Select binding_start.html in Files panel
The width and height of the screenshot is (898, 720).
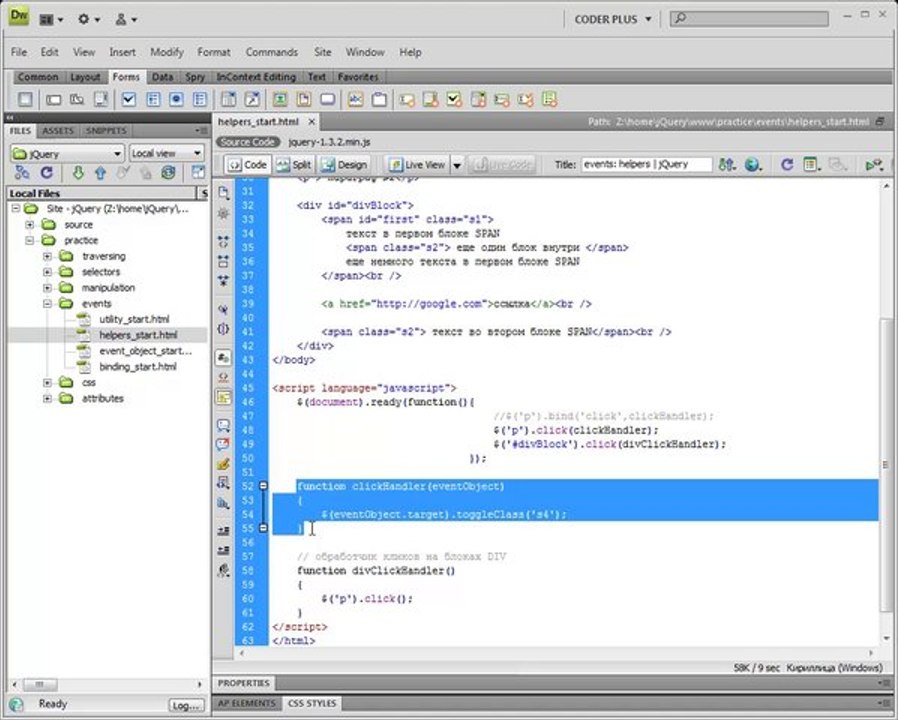[x=137, y=367]
